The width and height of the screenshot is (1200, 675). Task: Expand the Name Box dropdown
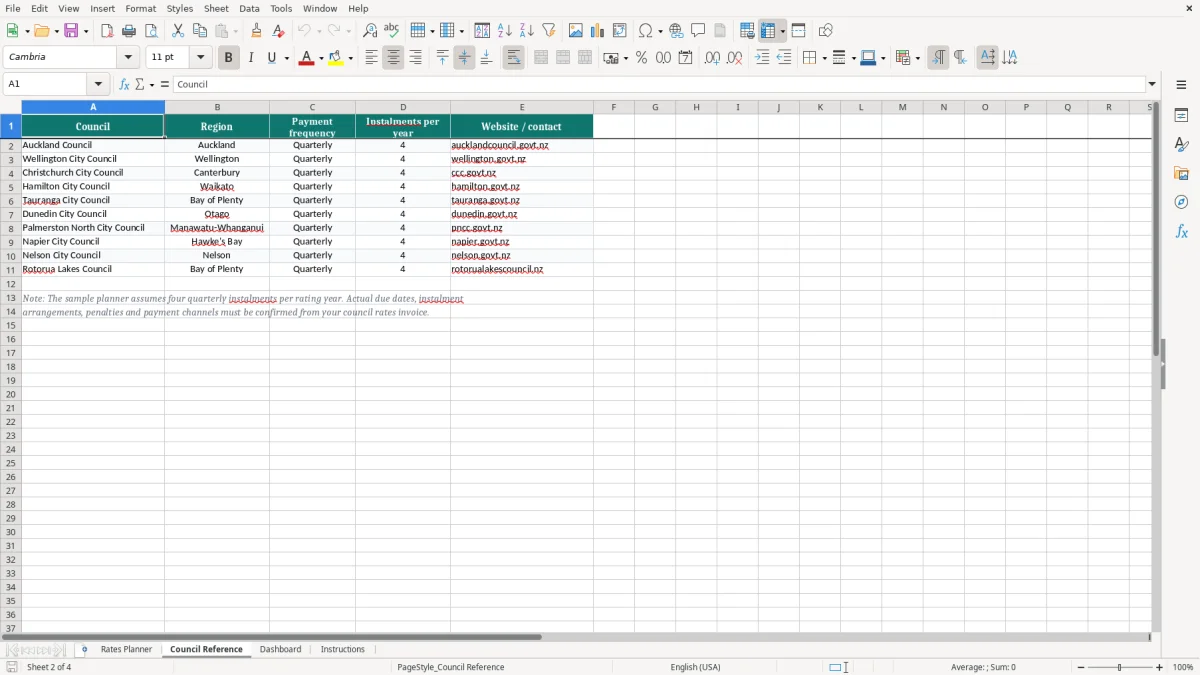tap(97, 84)
